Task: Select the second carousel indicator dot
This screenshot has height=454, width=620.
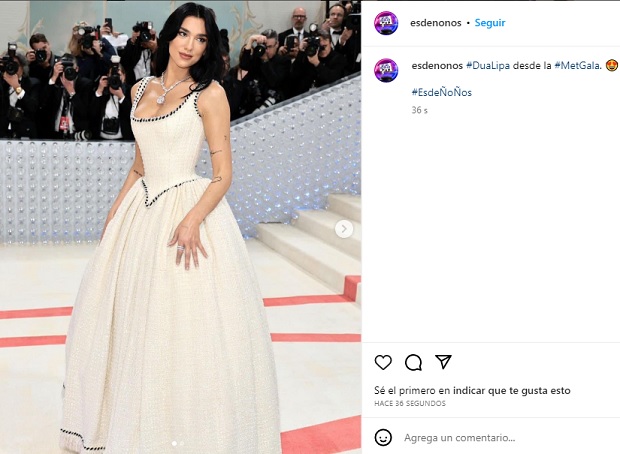Action: [x=181, y=444]
